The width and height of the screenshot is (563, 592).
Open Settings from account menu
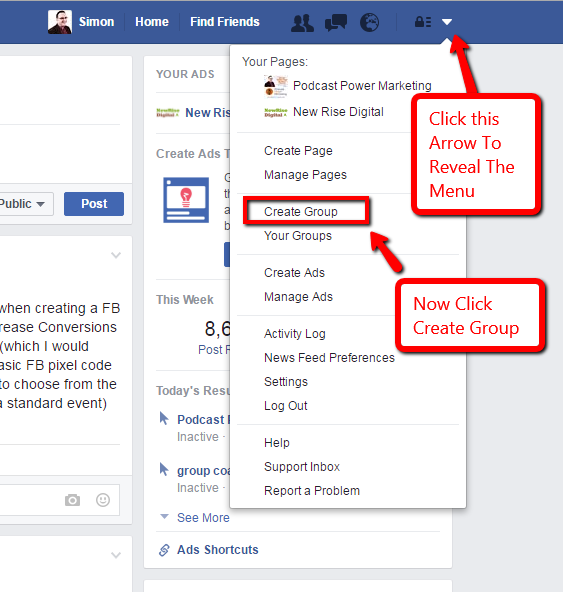click(286, 382)
